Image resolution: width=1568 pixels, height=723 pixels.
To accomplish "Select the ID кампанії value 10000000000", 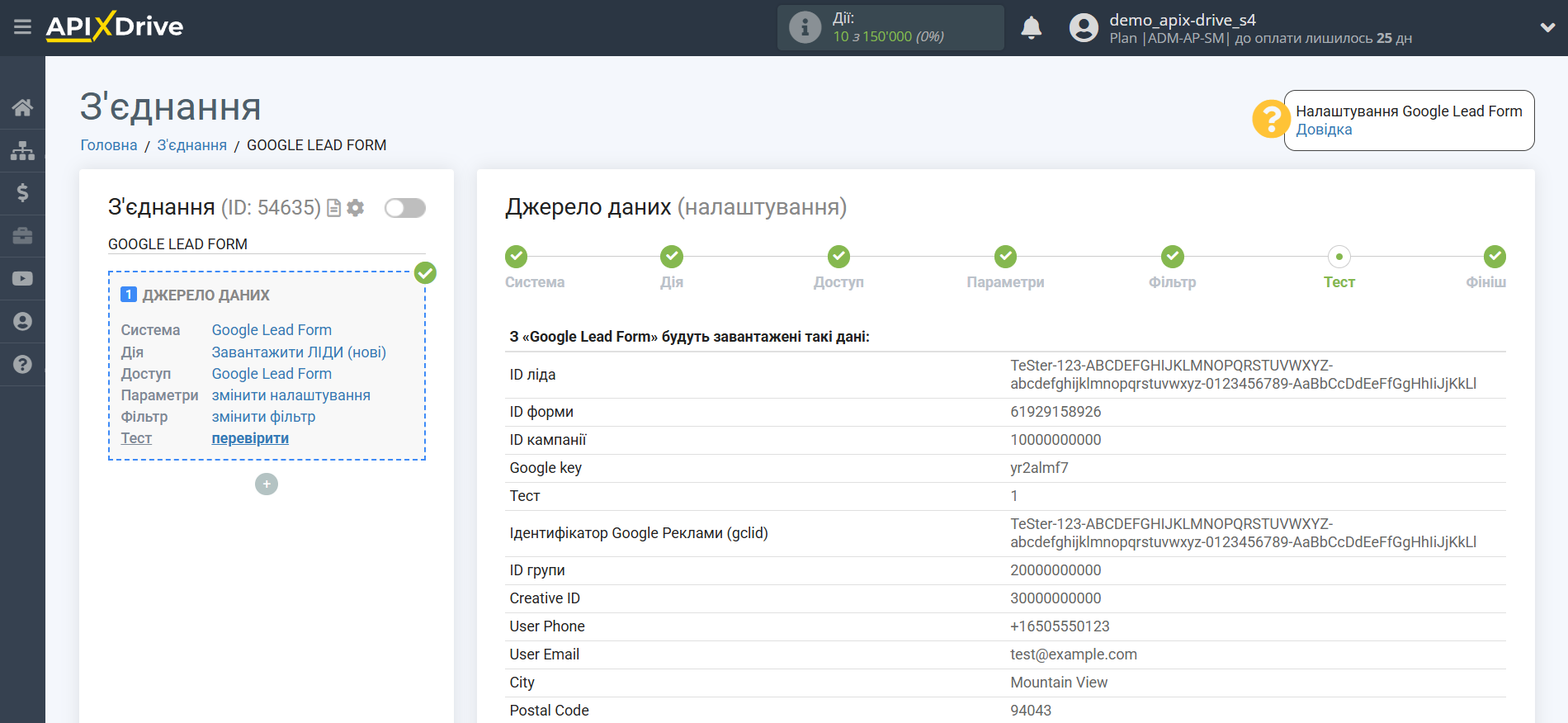I will click(1056, 440).
